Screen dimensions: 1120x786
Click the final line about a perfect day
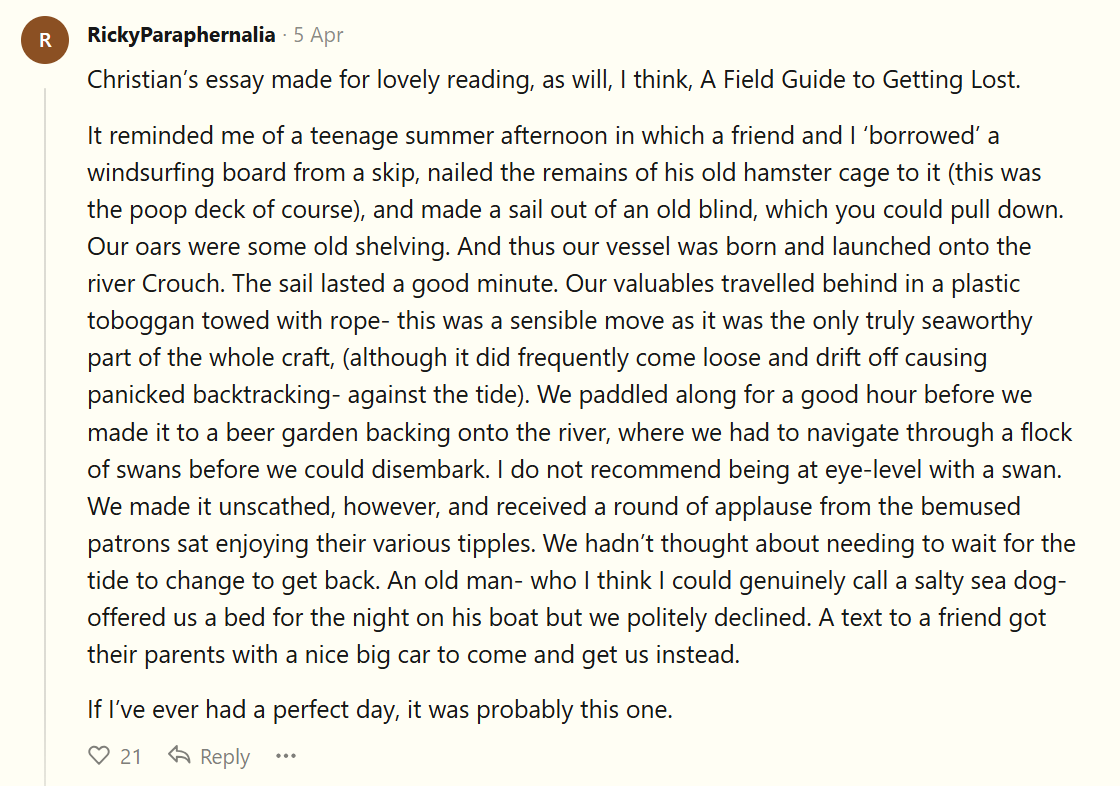click(x=380, y=710)
